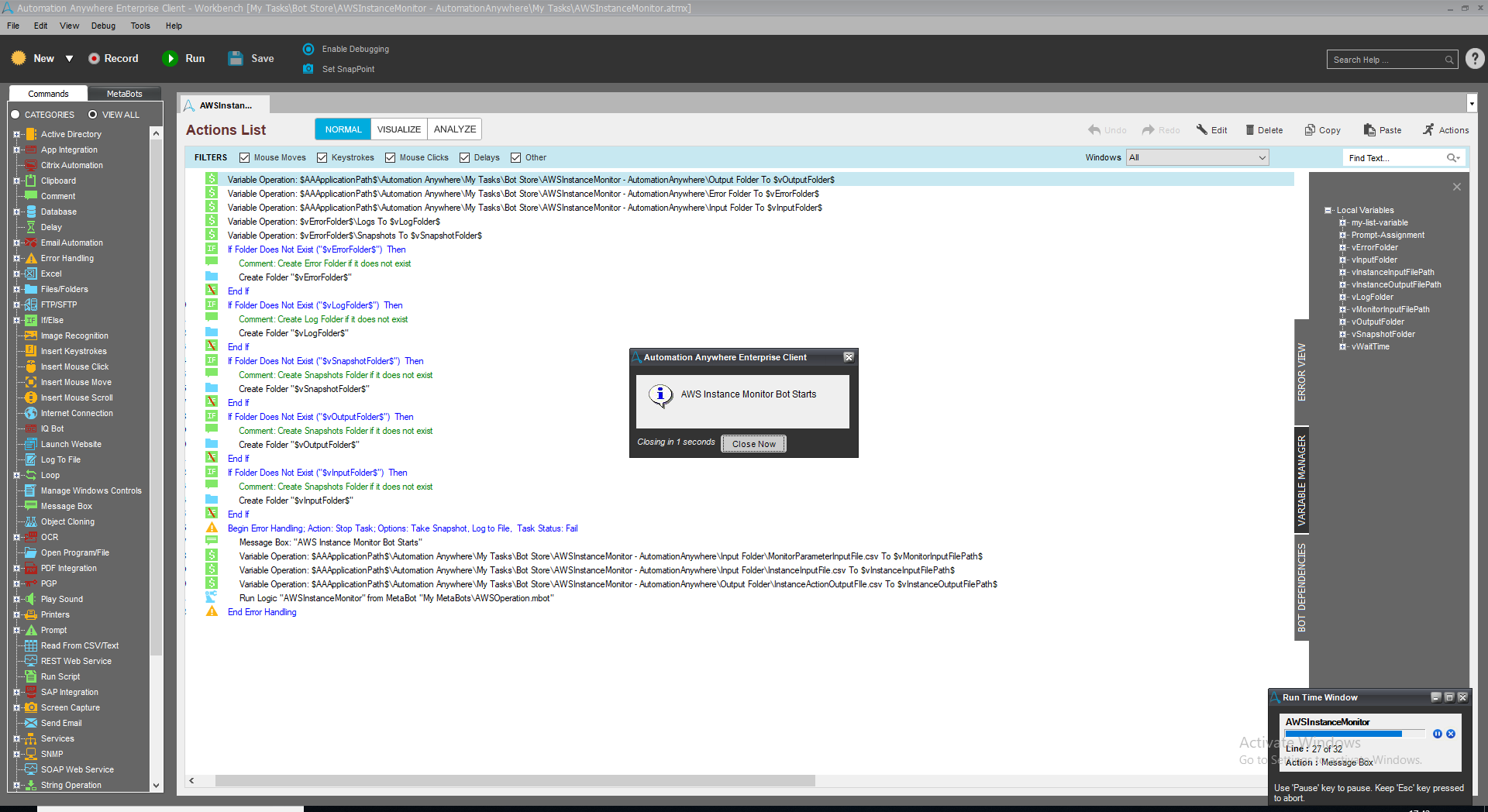The image size is (1488, 812).
Task: Switch to the ANALYZE view tab
Action: point(455,129)
